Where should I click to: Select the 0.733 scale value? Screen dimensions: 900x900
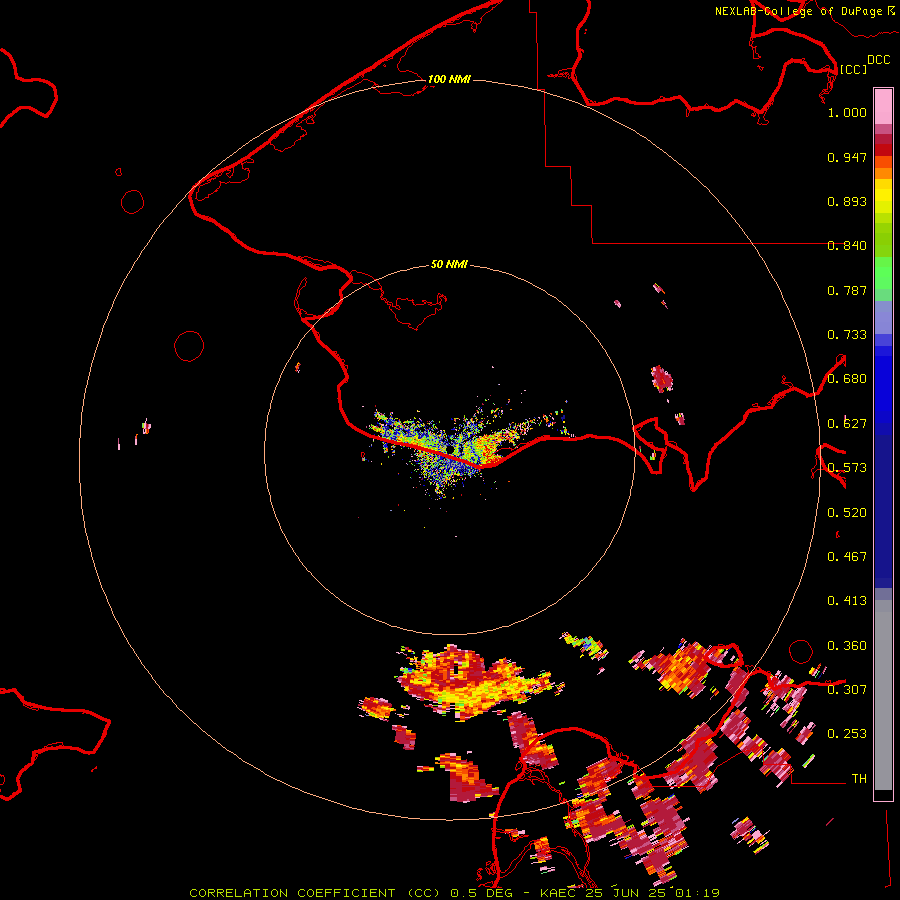847,335
